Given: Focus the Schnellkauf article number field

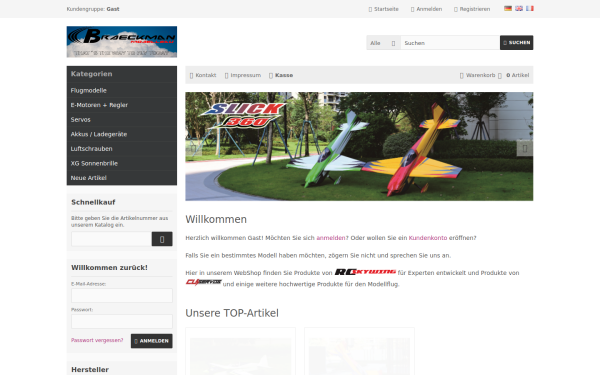Looking at the screenshot, I should [x=111, y=239].
